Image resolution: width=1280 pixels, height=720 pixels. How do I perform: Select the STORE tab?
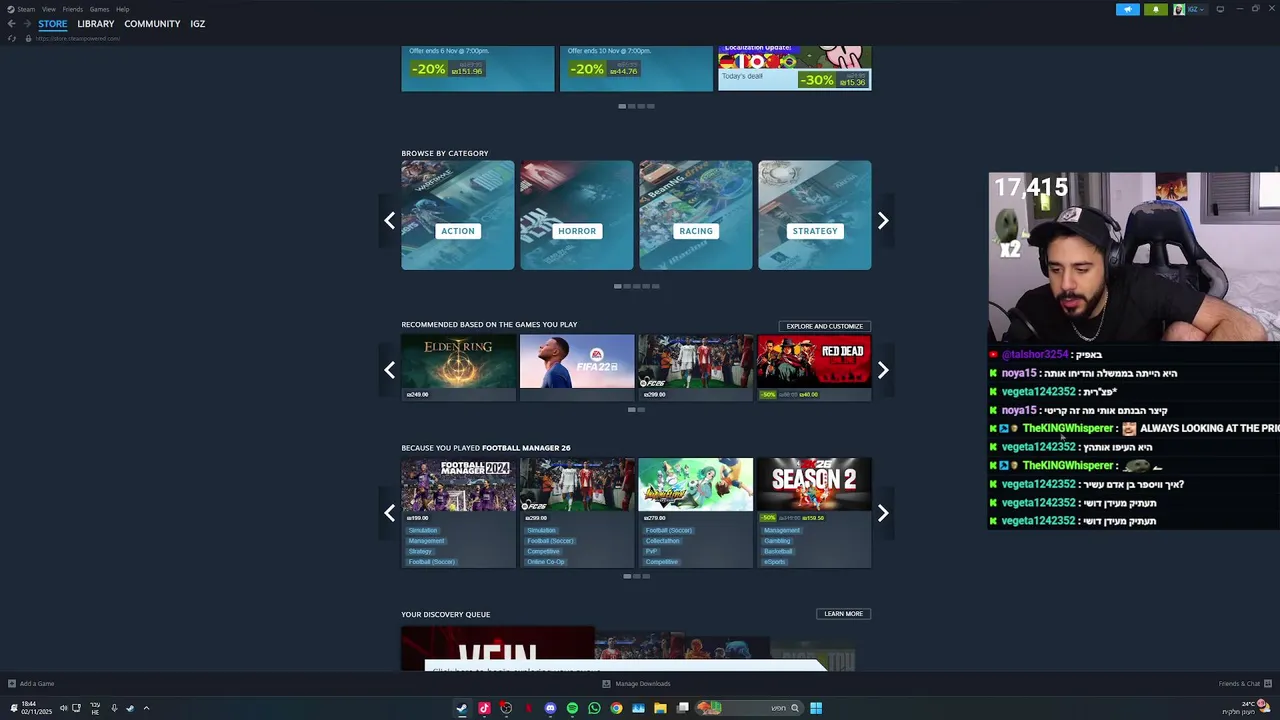coord(53,24)
